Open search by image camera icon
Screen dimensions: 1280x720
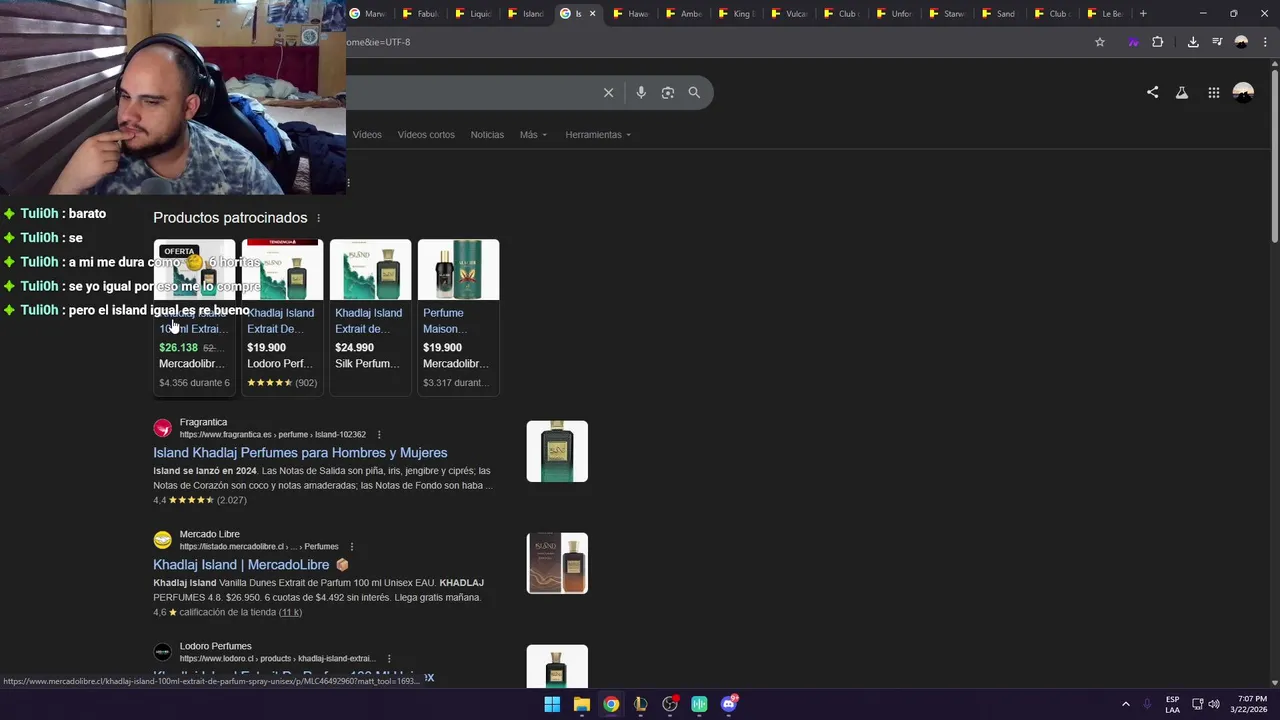click(668, 93)
